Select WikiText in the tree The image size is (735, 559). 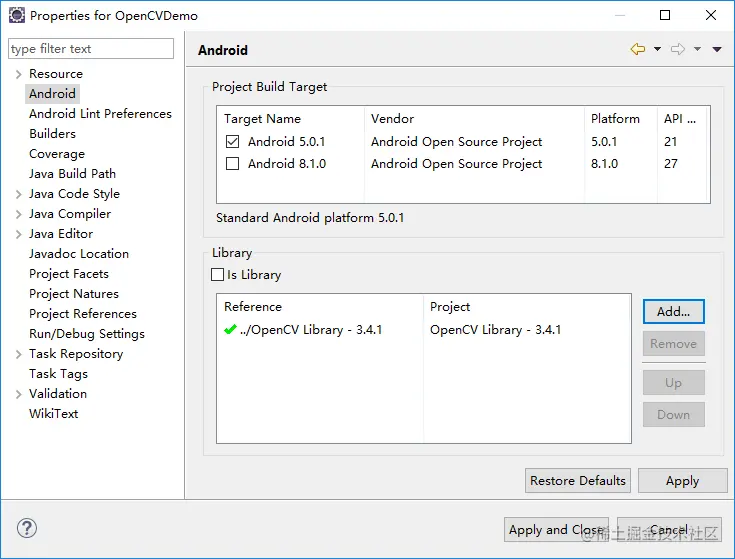tap(53, 414)
